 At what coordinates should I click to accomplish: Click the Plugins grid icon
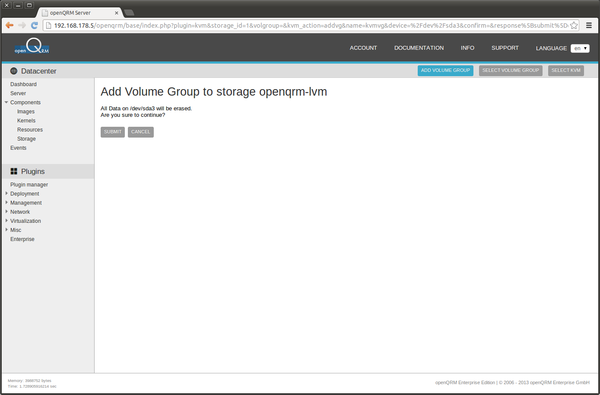tap(14, 171)
